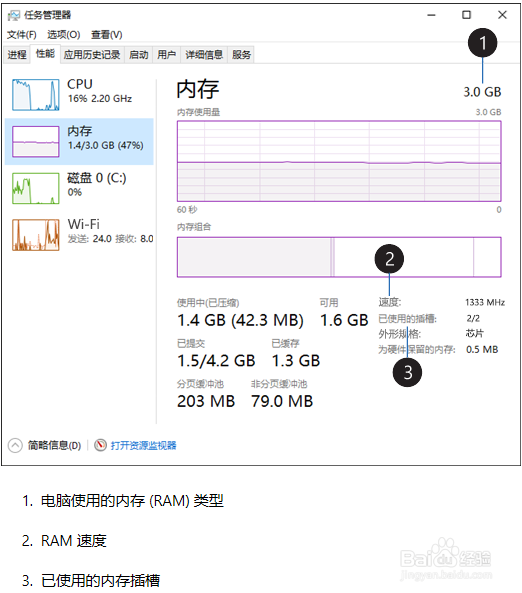Collapse view with 简略信息(D) arrow icon
The image size is (522, 593).
(15, 446)
